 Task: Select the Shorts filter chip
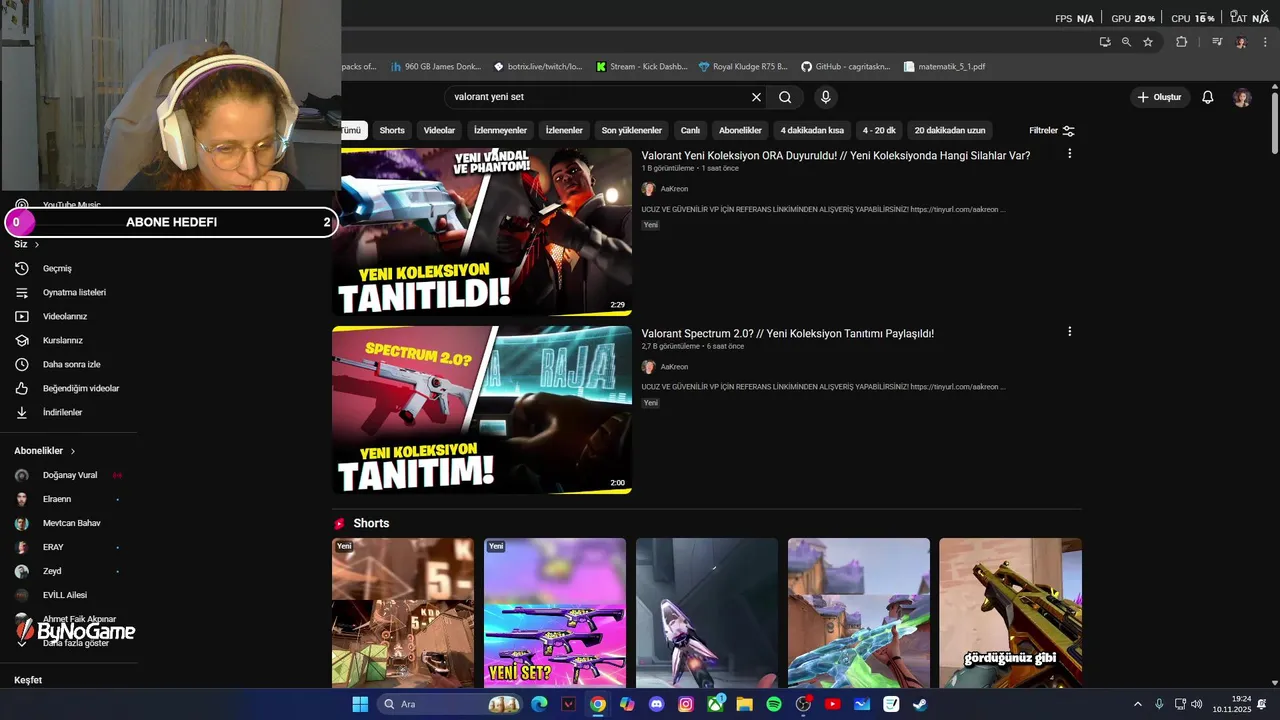click(x=392, y=130)
